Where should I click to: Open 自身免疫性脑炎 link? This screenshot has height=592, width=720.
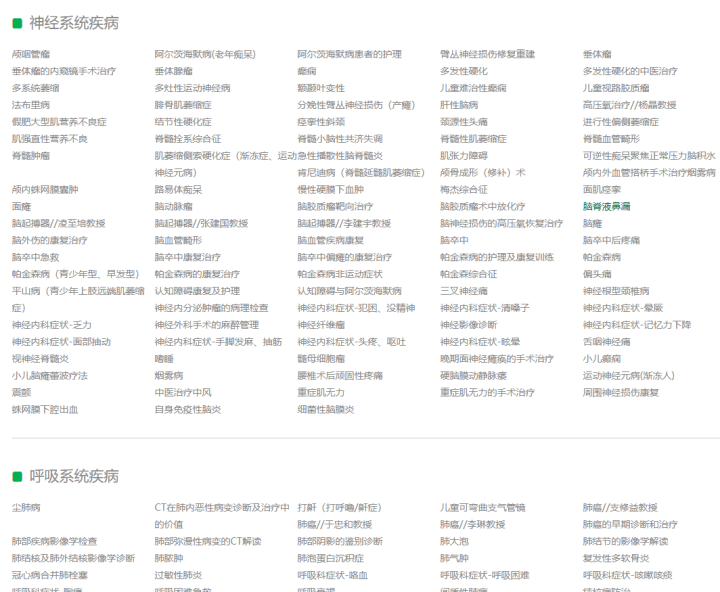click(x=187, y=410)
